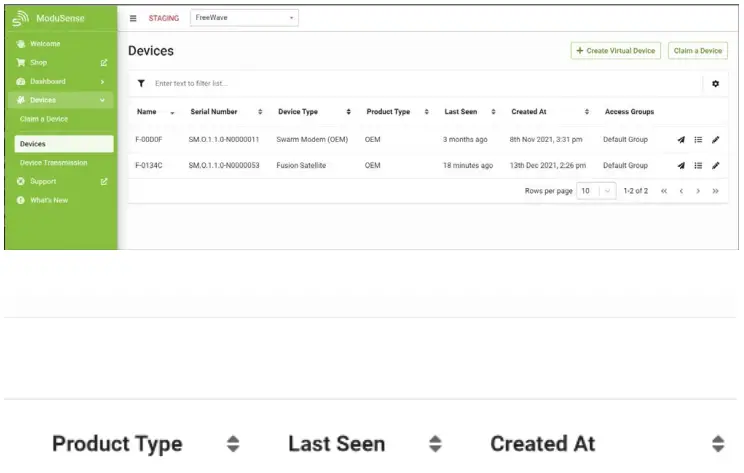The height and width of the screenshot is (473, 744).
Task: Click the Claim a Device button
Action: pos(698,51)
